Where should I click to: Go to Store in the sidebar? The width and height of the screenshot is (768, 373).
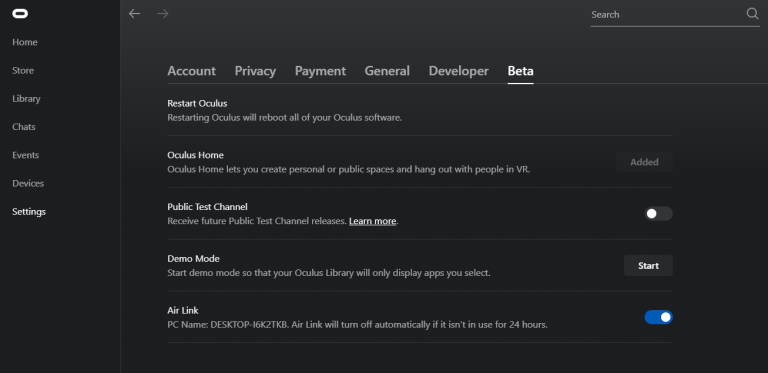tap(23, 70)
